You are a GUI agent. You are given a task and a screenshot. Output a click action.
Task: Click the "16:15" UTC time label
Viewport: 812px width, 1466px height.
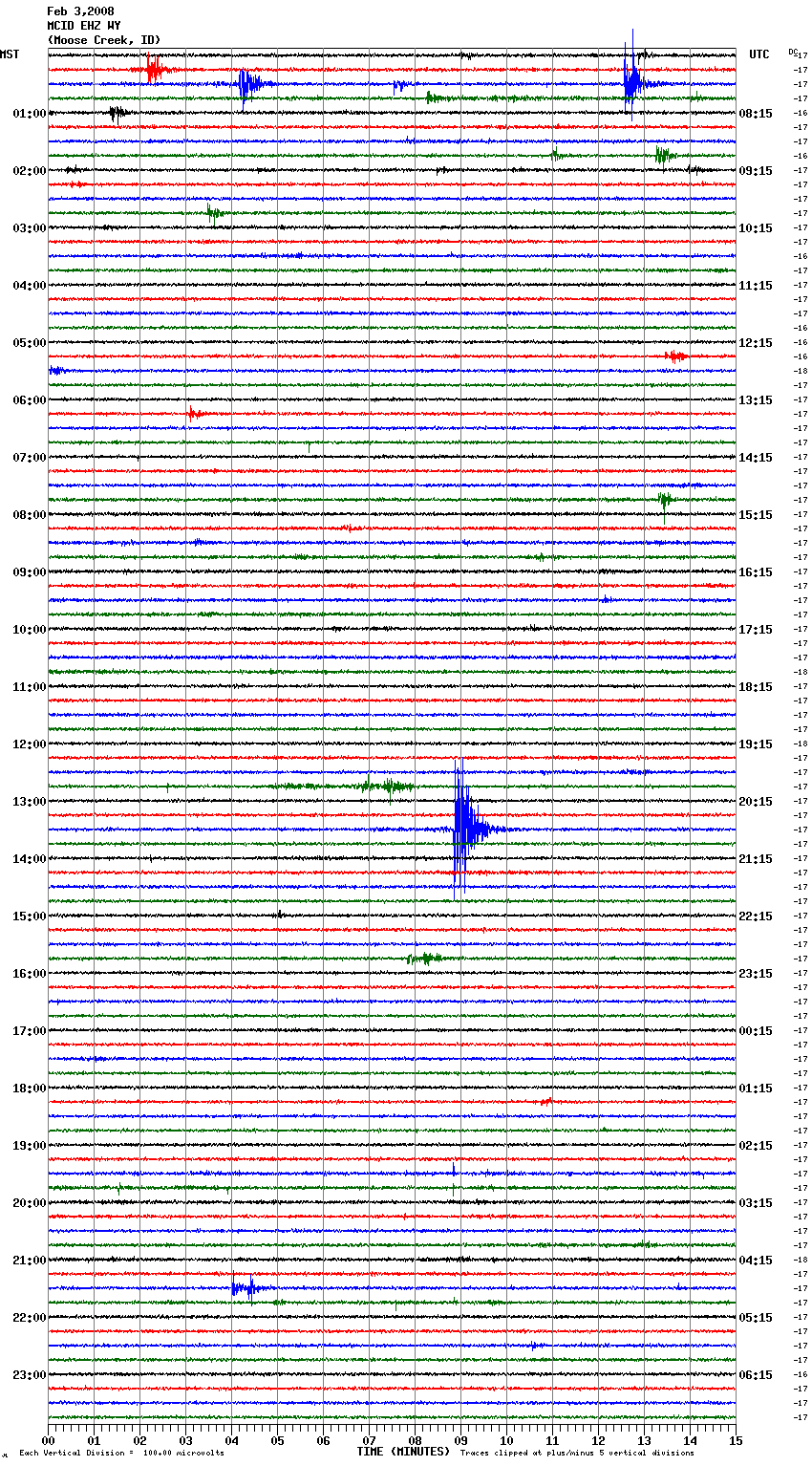point(756,572)
